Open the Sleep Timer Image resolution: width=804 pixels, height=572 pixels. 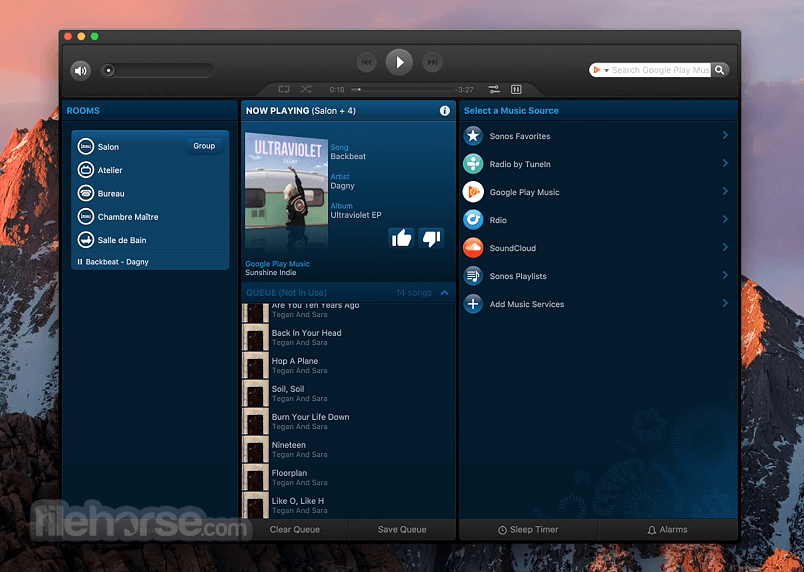[528, 529]
